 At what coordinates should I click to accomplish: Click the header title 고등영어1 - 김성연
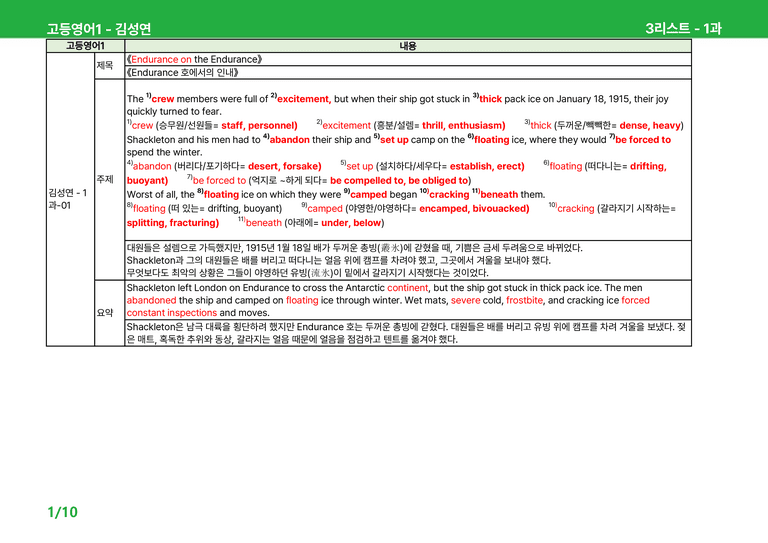coord(98,29)
